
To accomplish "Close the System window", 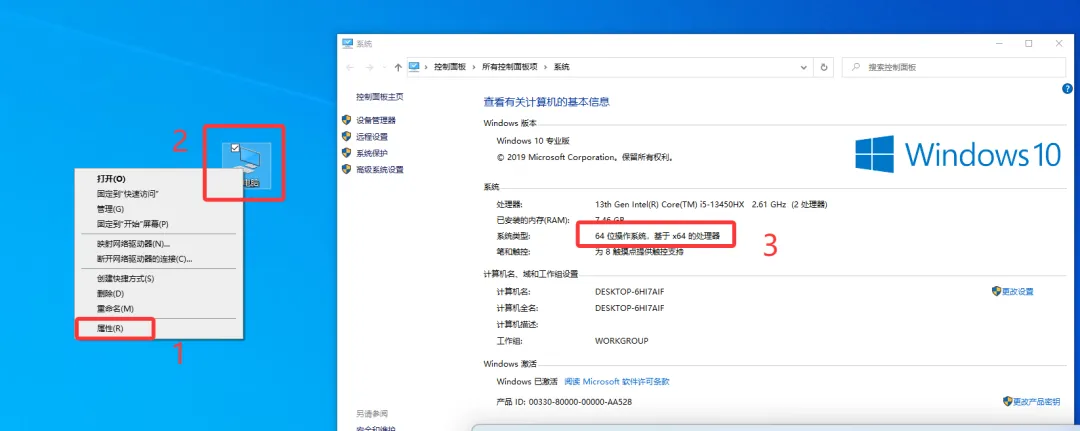I will coord(1059,43).
